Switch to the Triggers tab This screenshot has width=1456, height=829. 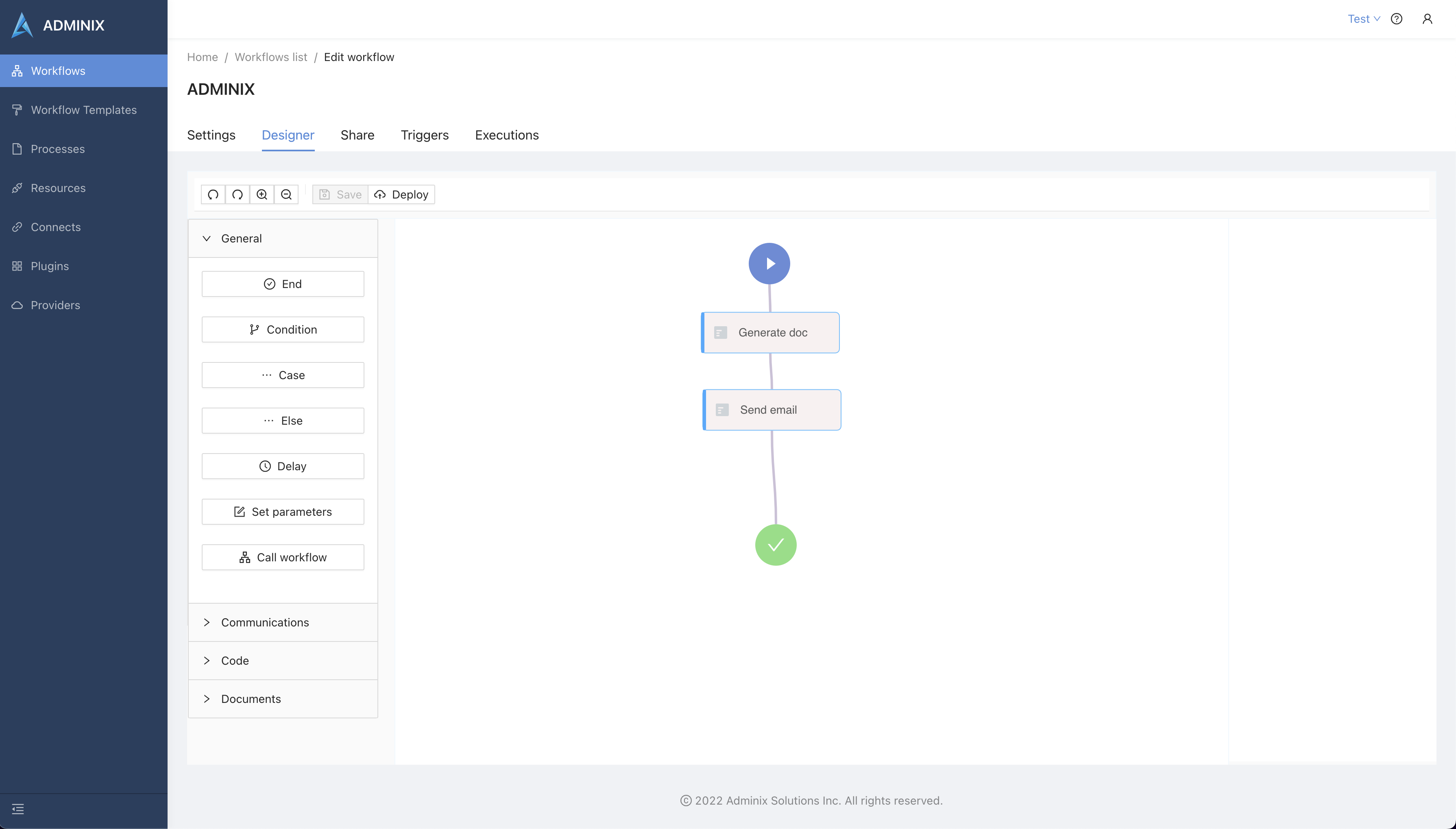pyautogui.click(x=424, y=135)
